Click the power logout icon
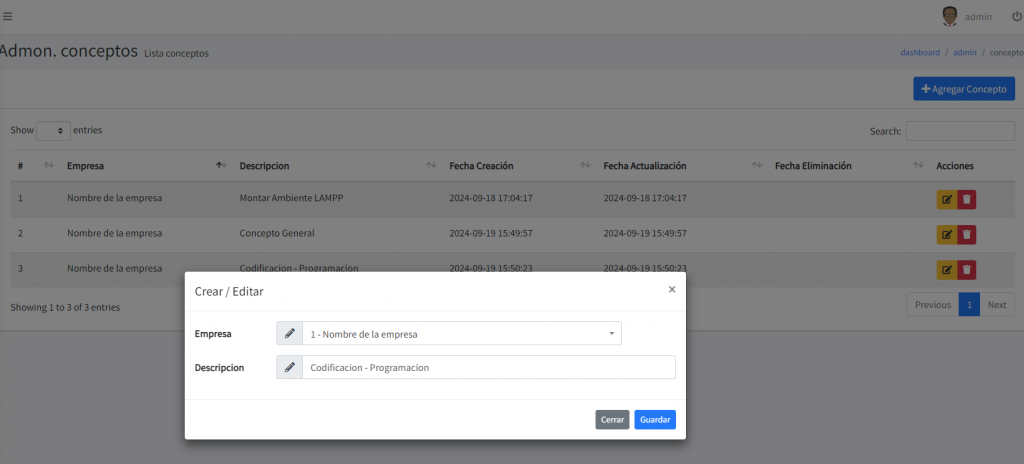Image resolution: width=1024 pixels, height=464 pixels. (1016, 16)
